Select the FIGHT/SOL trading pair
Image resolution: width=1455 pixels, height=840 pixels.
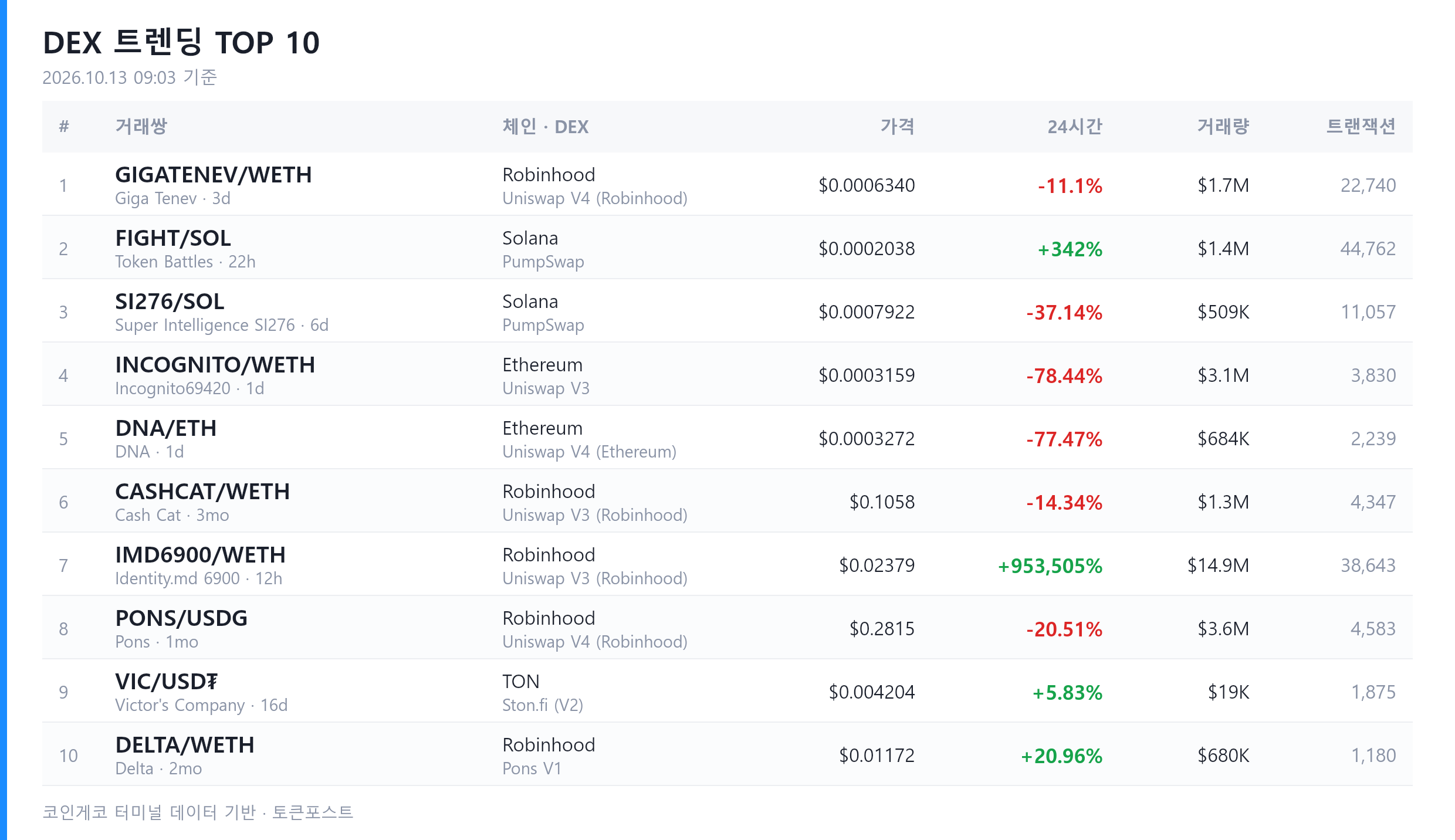[173, 238]
